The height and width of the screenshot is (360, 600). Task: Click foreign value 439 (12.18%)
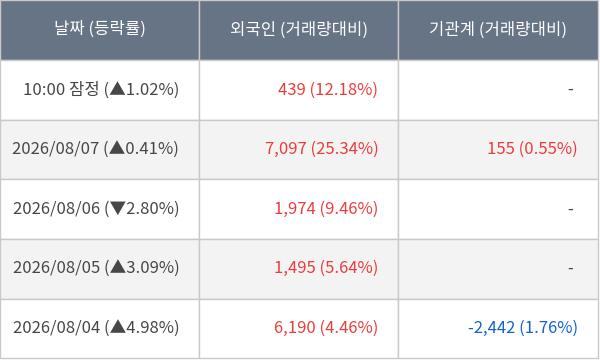click(x=328, y=90)
